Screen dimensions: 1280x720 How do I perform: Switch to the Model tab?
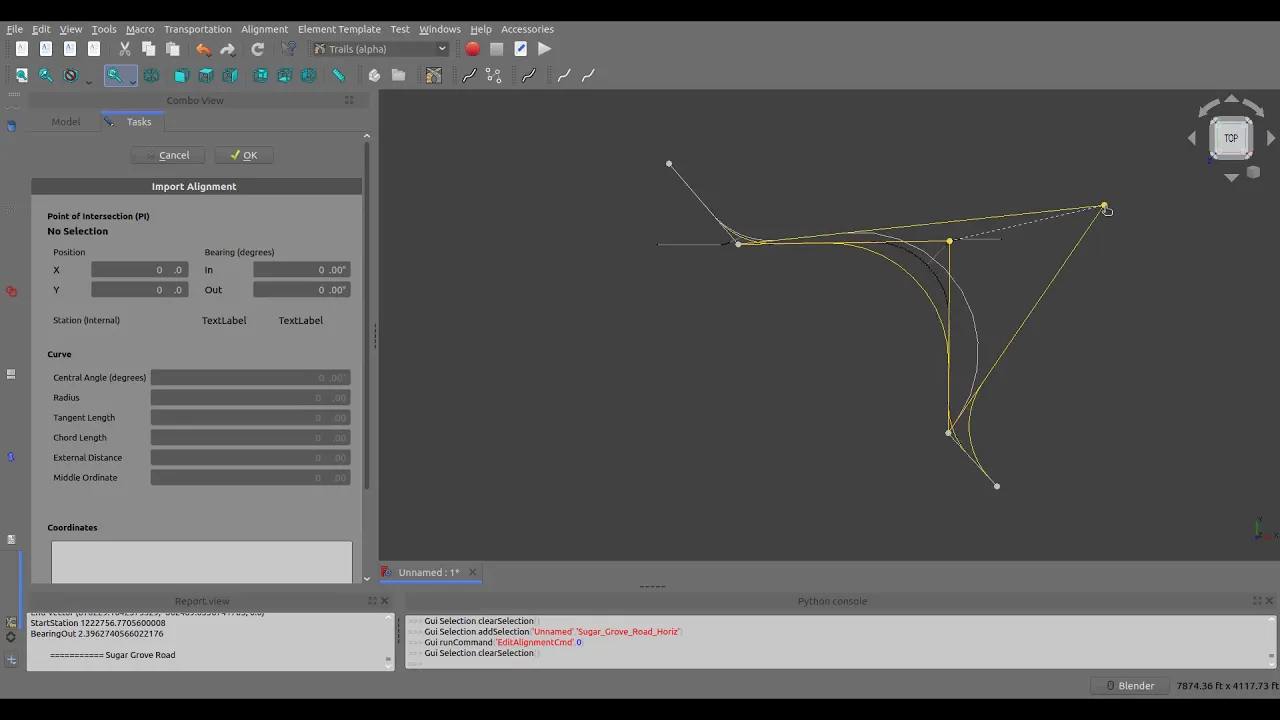[x=66, y=122]
